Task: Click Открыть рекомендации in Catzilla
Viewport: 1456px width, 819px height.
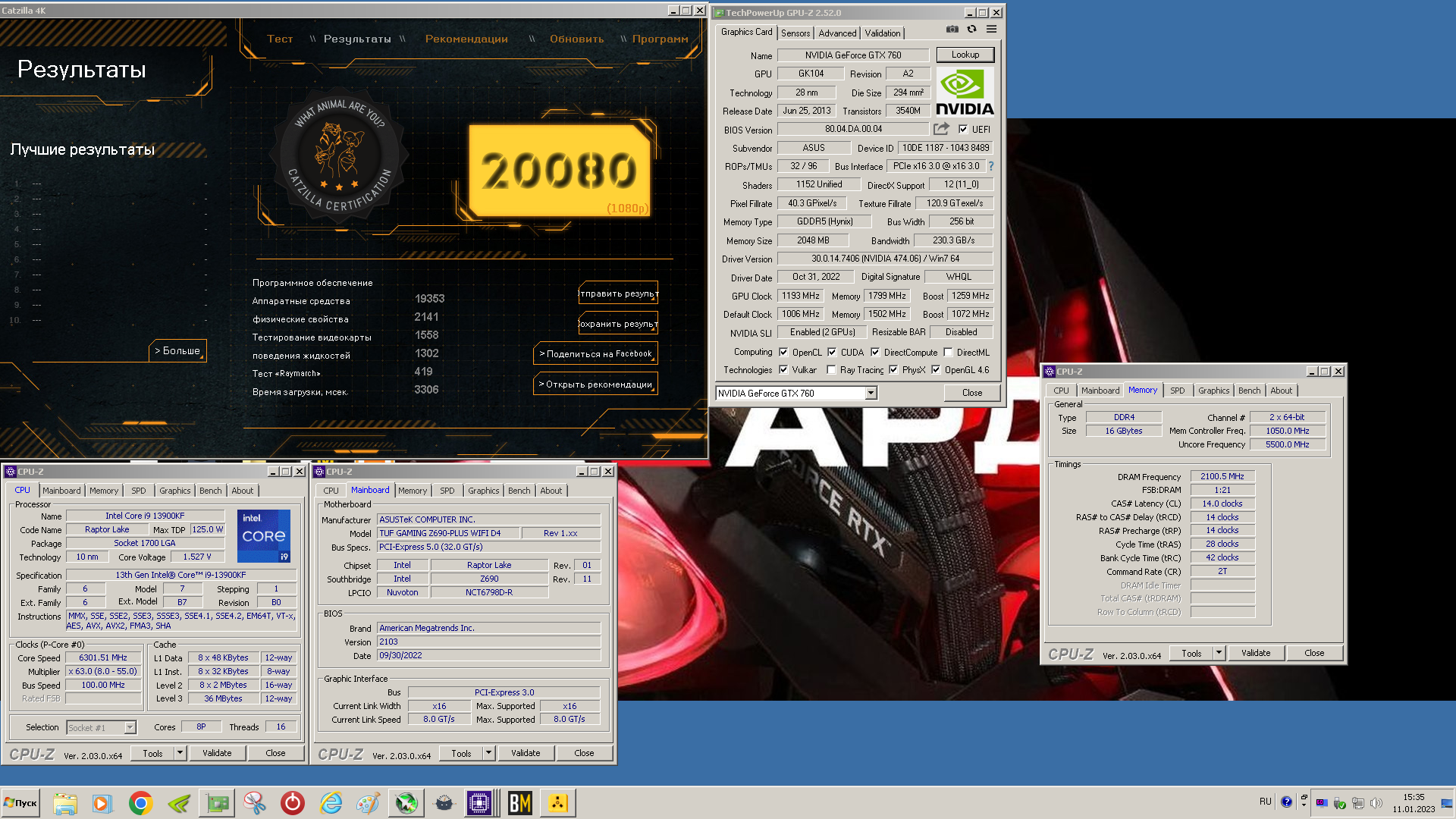Action: coord(596,384)
